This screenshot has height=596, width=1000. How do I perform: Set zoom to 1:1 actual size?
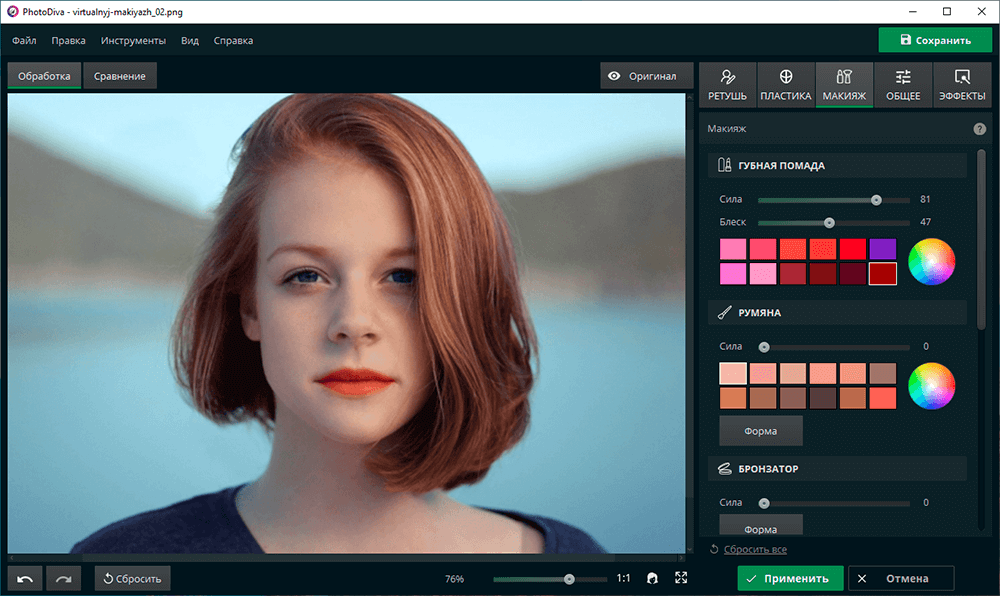[x=623, y=578]
